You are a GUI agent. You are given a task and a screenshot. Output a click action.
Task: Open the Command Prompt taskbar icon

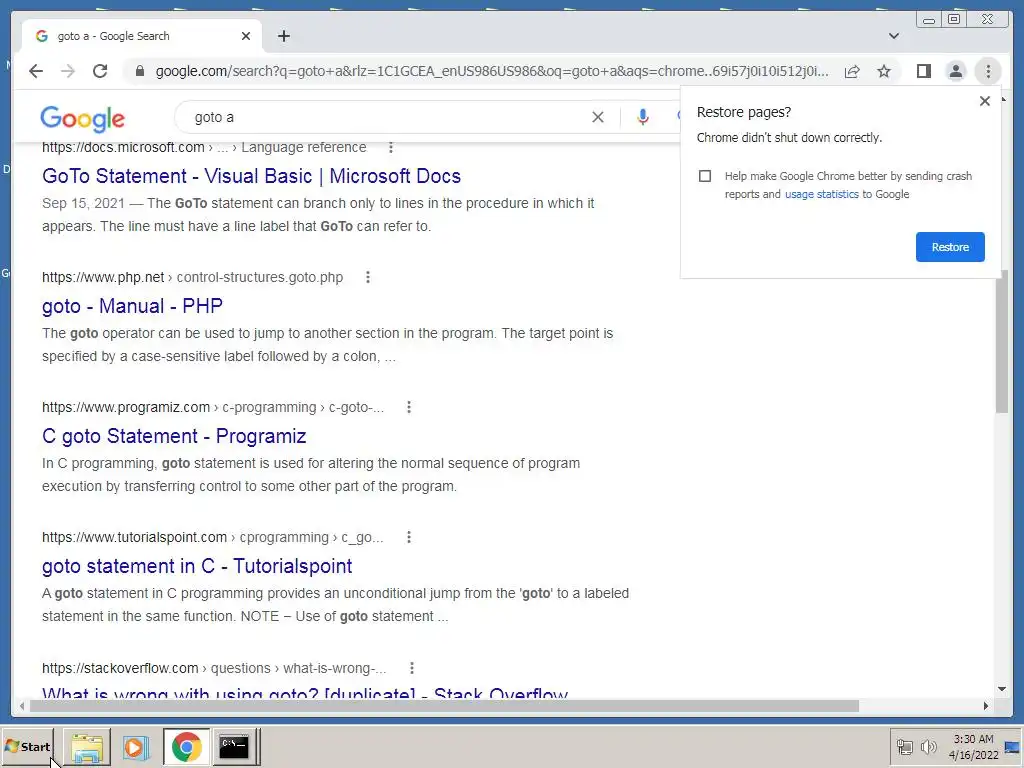tap(234, 746)
